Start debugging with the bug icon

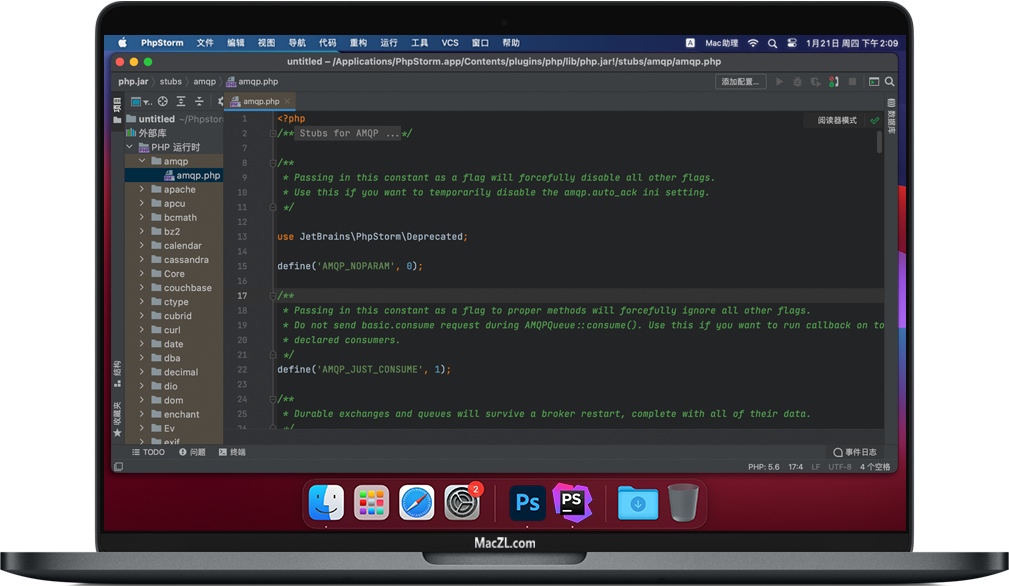tap(797, 82)
